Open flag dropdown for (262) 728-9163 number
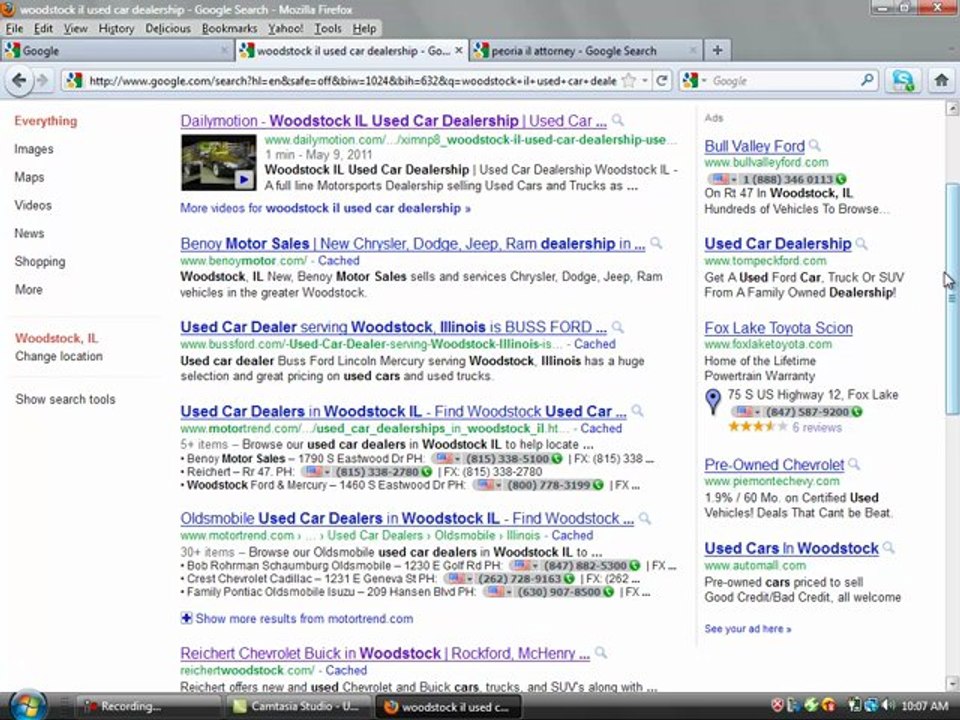This screenshot has width=960, height=720. click(x=459, y=579)
